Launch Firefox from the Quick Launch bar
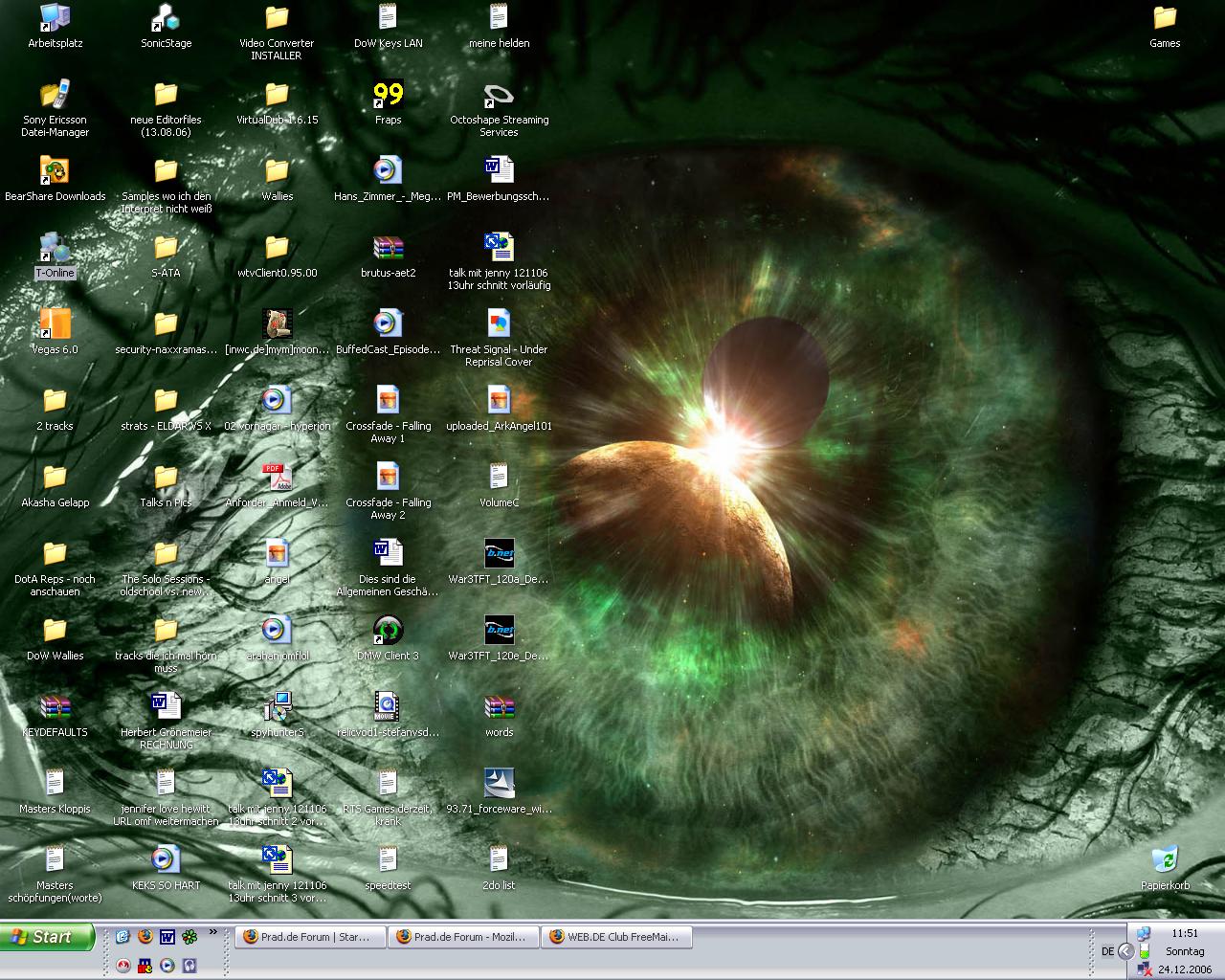 145,937
